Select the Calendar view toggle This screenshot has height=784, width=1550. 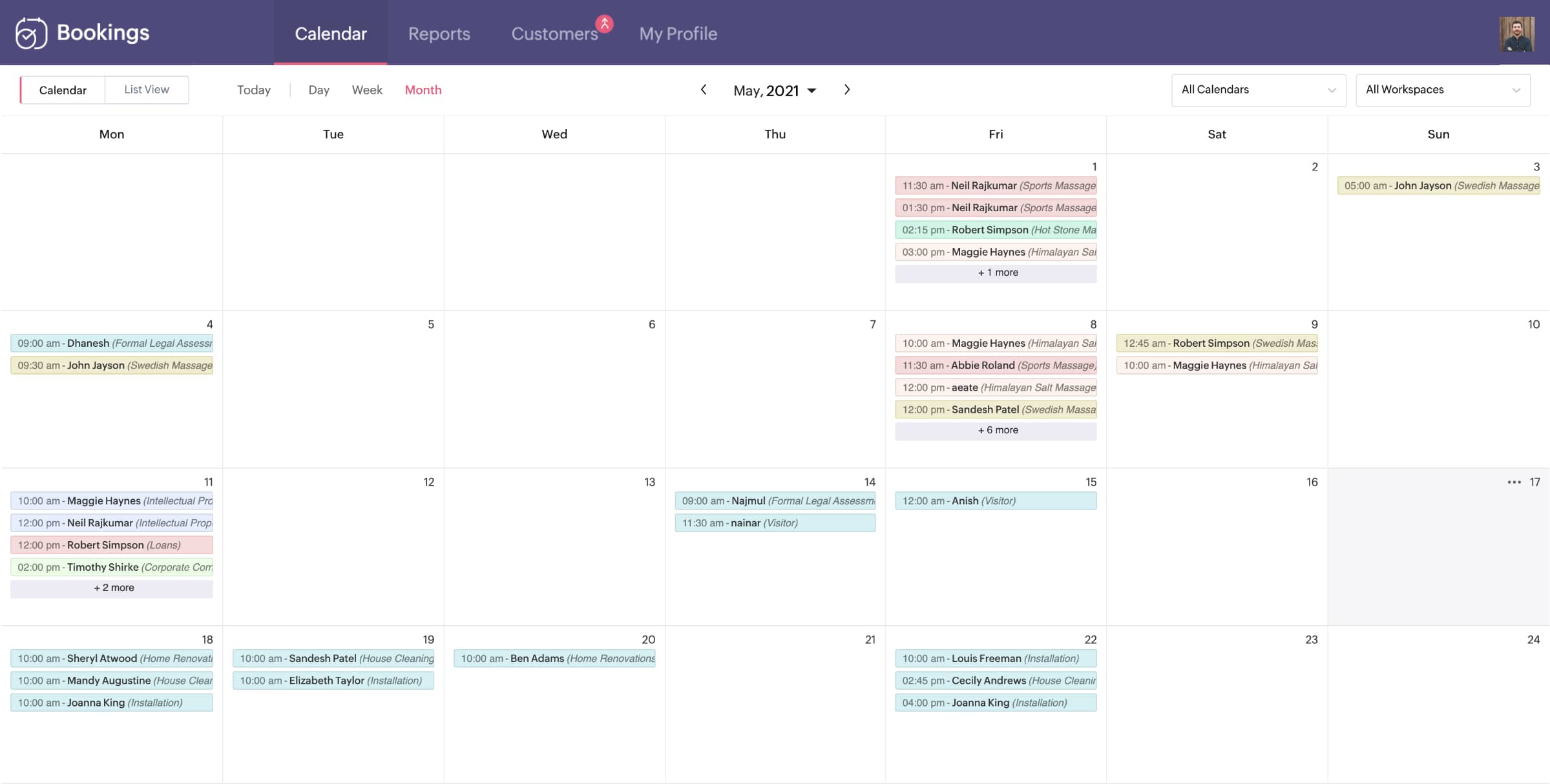pos(62,89)
